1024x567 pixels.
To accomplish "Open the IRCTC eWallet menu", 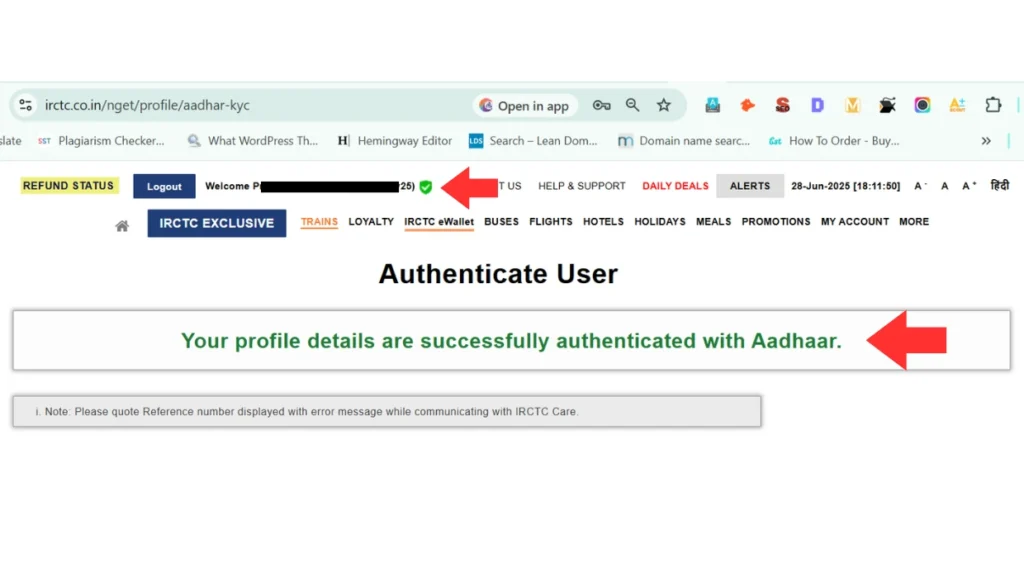I will 439,222.
